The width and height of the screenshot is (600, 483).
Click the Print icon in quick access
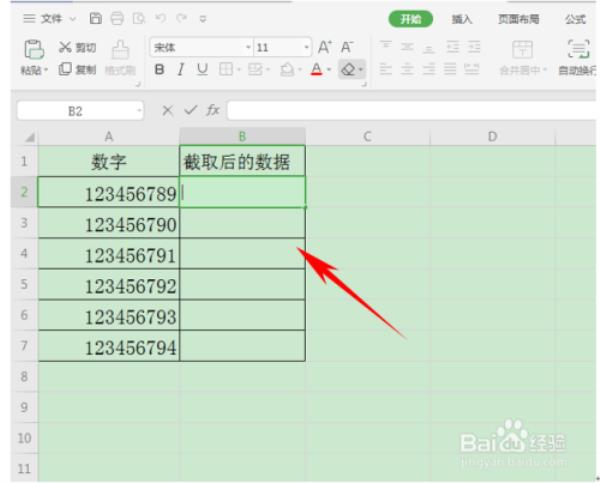(x=117, y=18)
